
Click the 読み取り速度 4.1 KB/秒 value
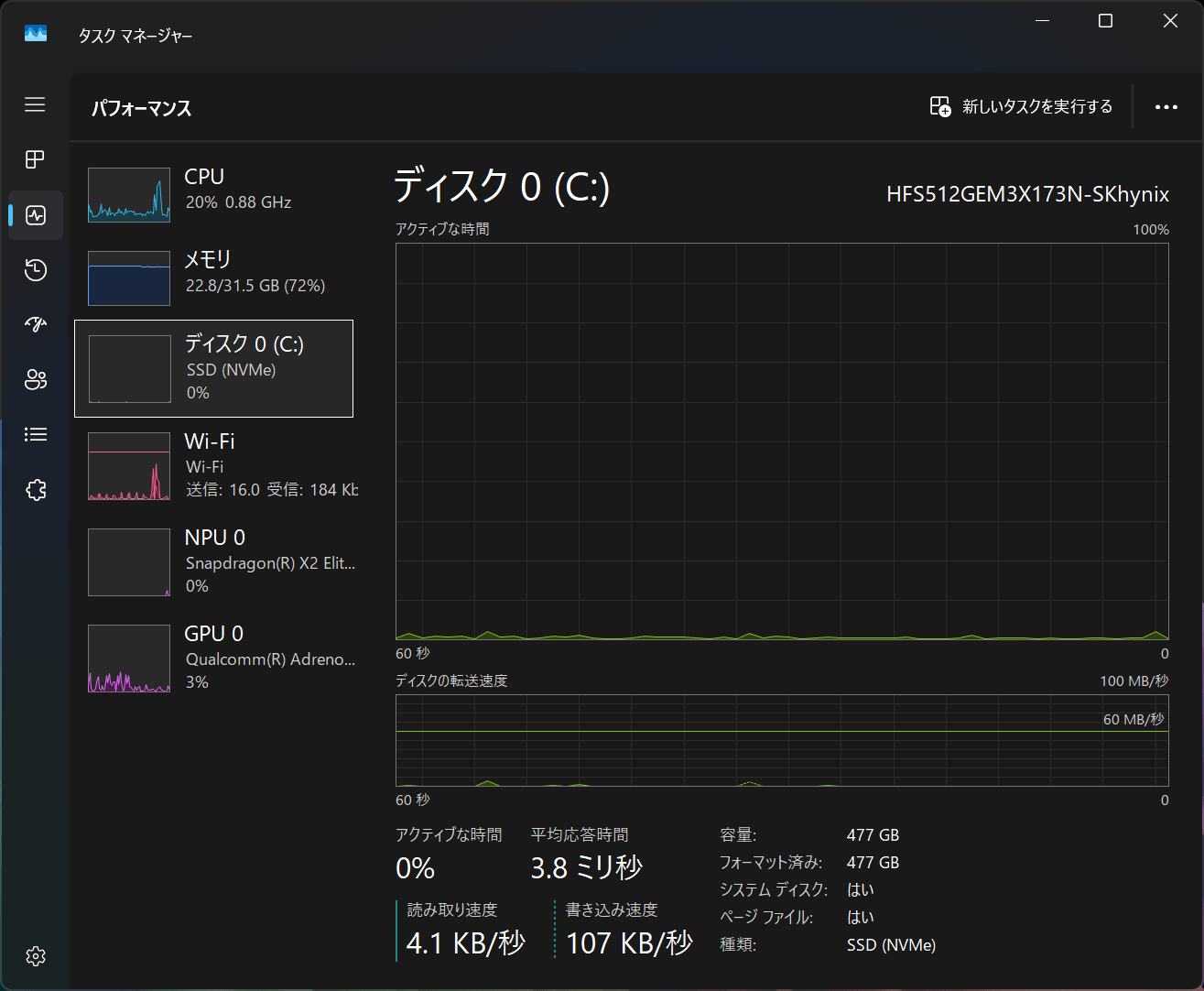466,942
